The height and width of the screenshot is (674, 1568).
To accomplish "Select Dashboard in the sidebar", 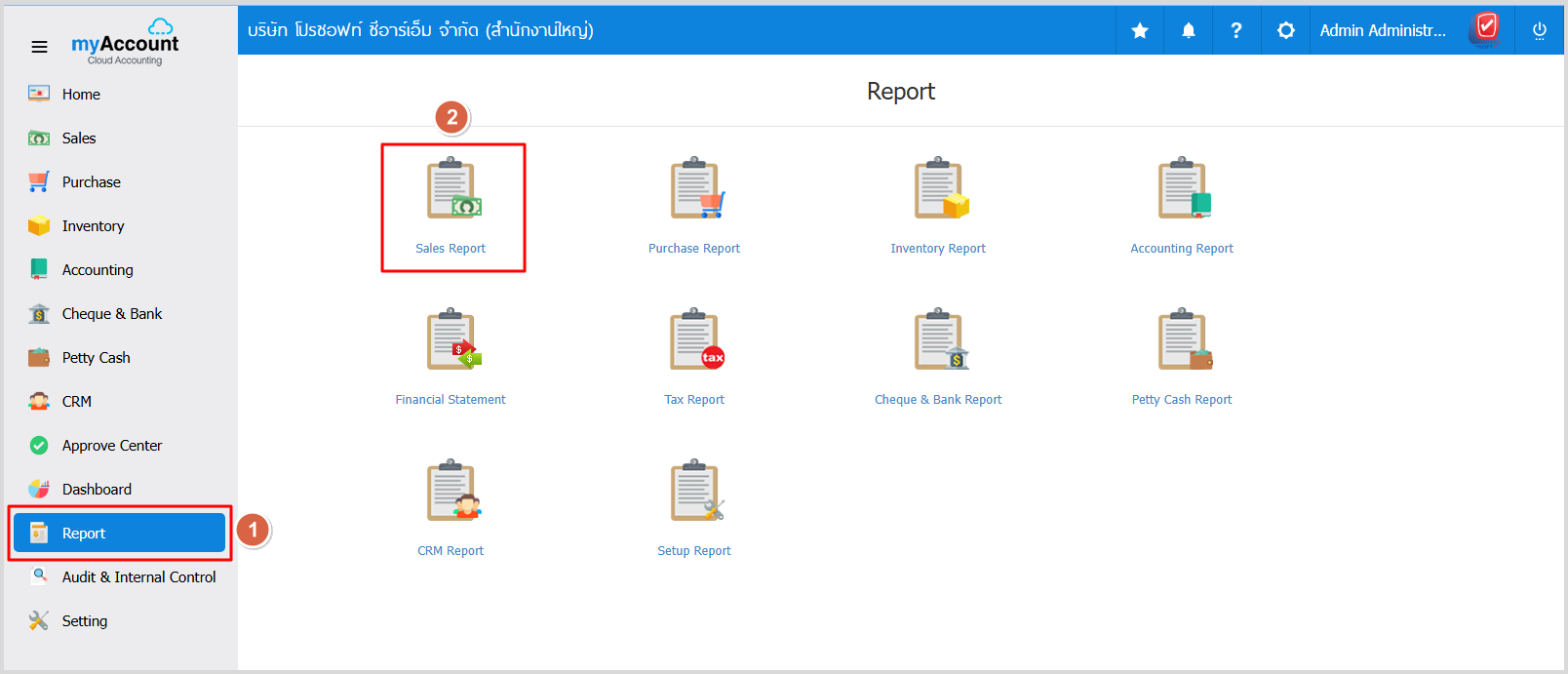I will click(97, 490).
